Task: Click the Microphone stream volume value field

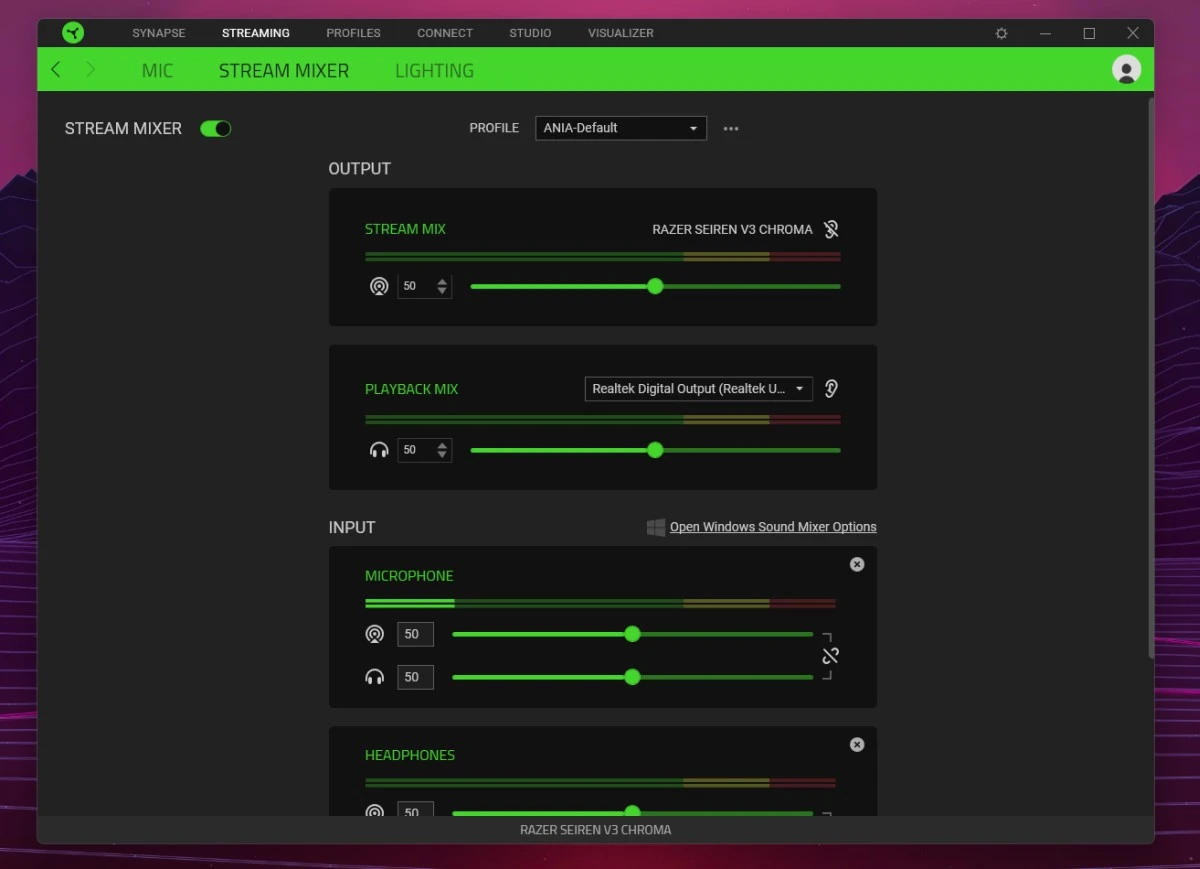Action: point(415,634)
